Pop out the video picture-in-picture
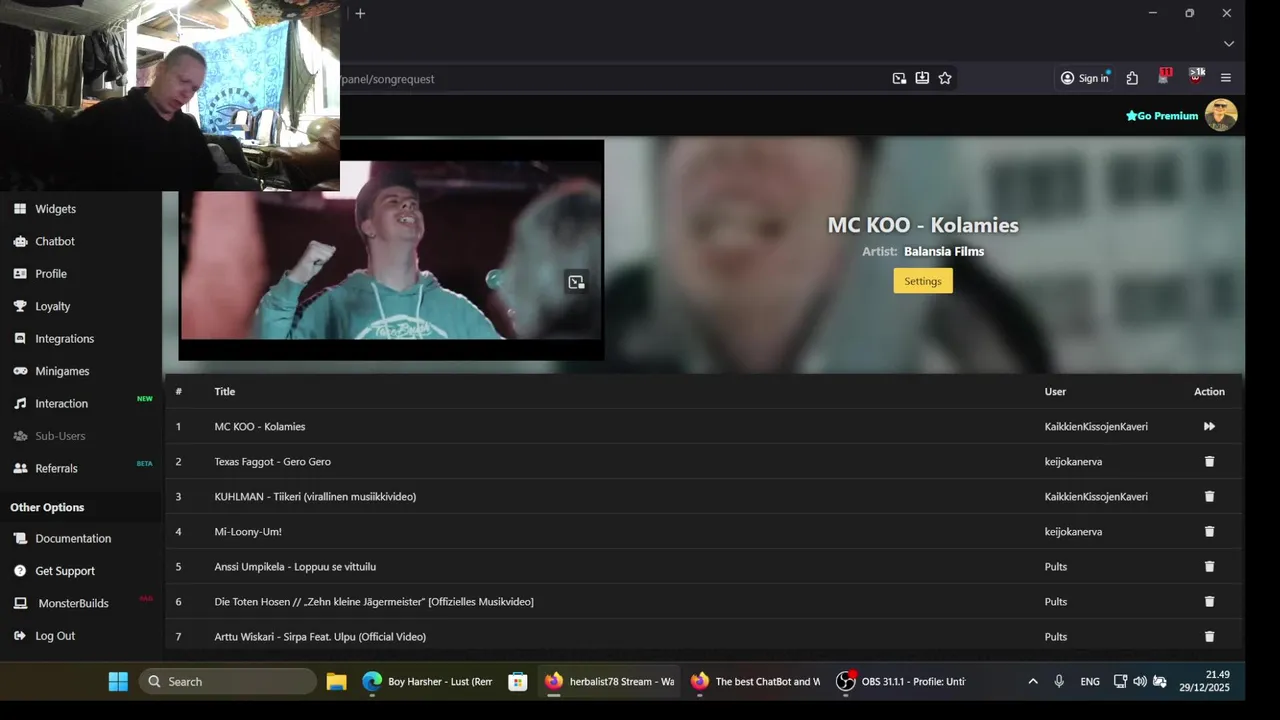This screenshot has width=1280, height=720. pos(576,282)
